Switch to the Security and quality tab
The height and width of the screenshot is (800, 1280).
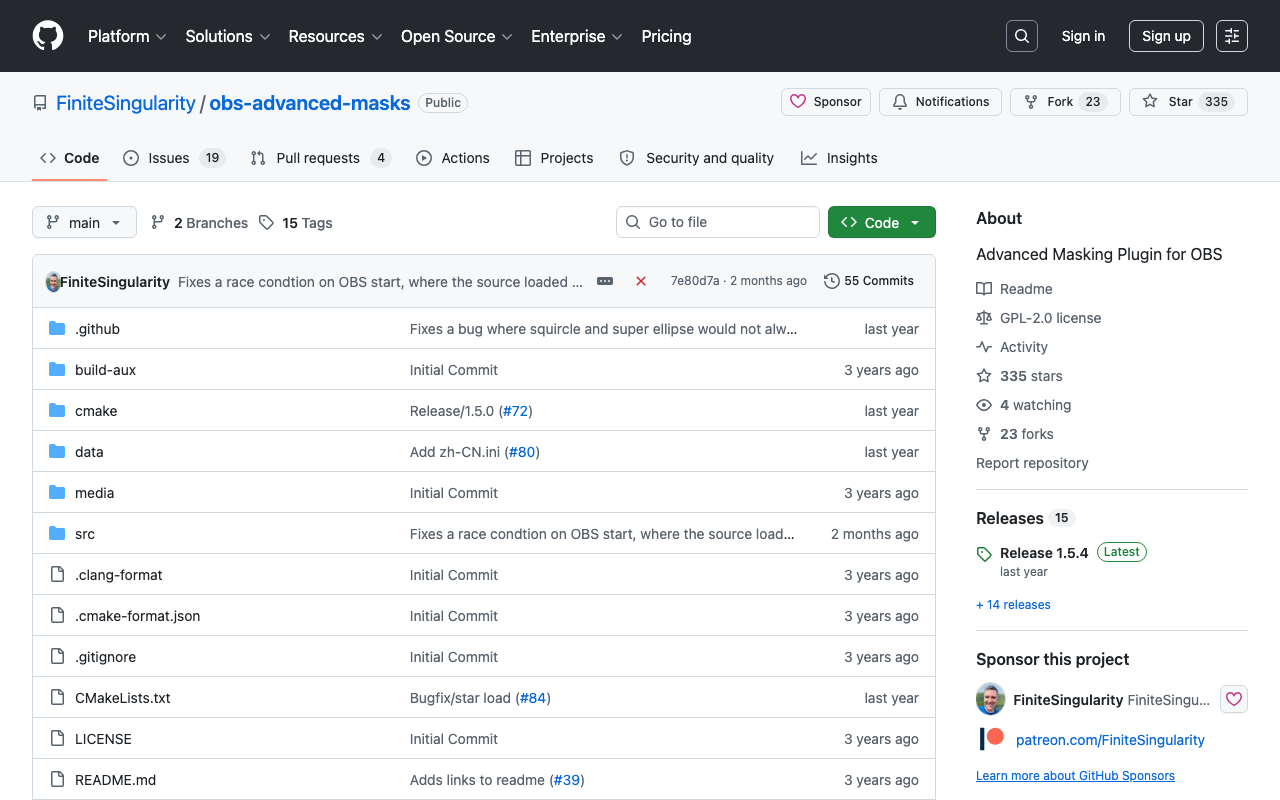(x=696, y=158)
